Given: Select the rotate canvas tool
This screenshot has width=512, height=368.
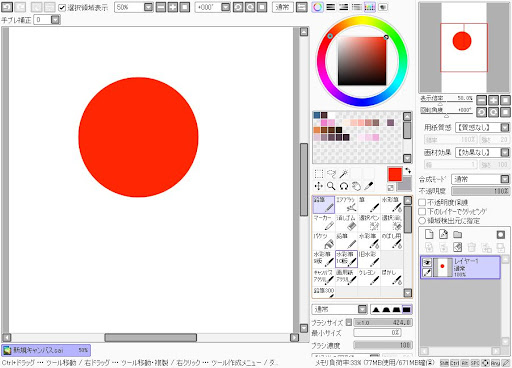Looking at the screenshot, I should [x=344, y=186].
